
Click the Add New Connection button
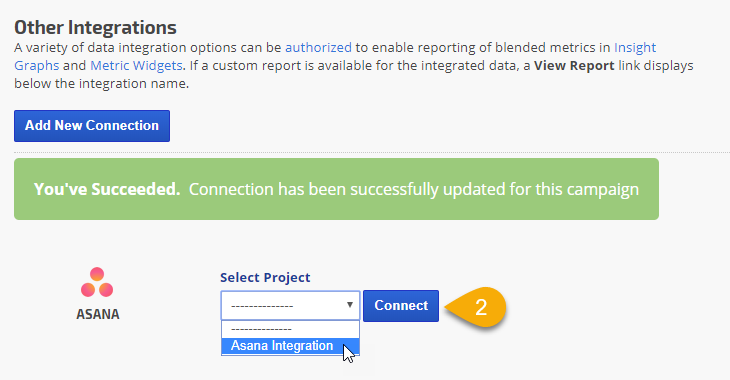coord(92,126)
